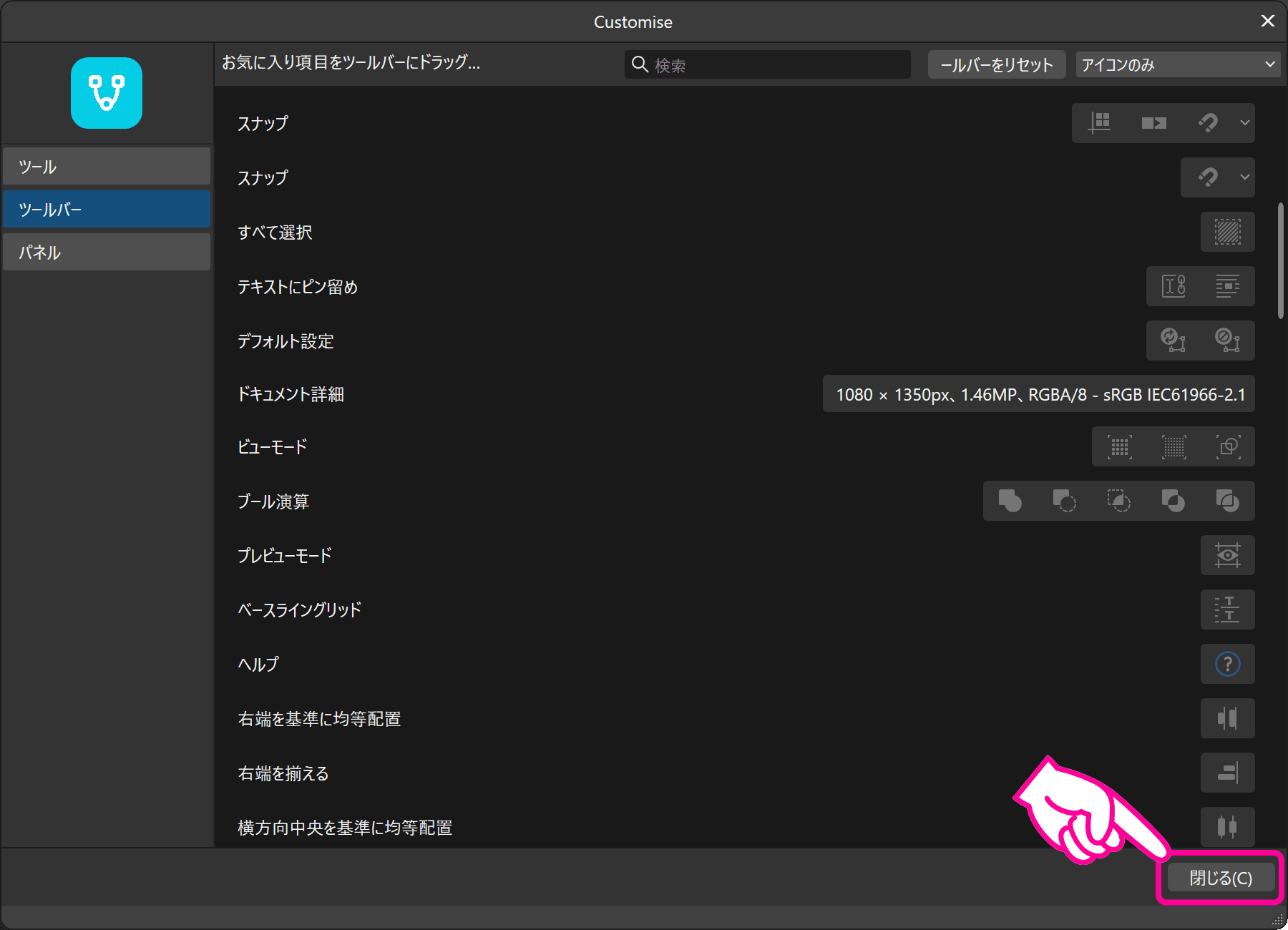Click the Preview mode eye icon
Screen dimensions: 1288x930
(x=1227, y=555)
